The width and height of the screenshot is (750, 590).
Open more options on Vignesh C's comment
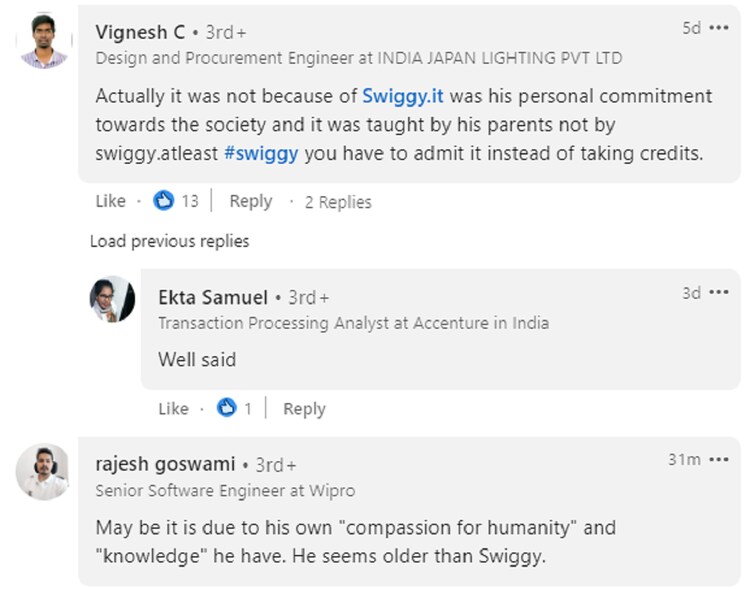[719, 28]
